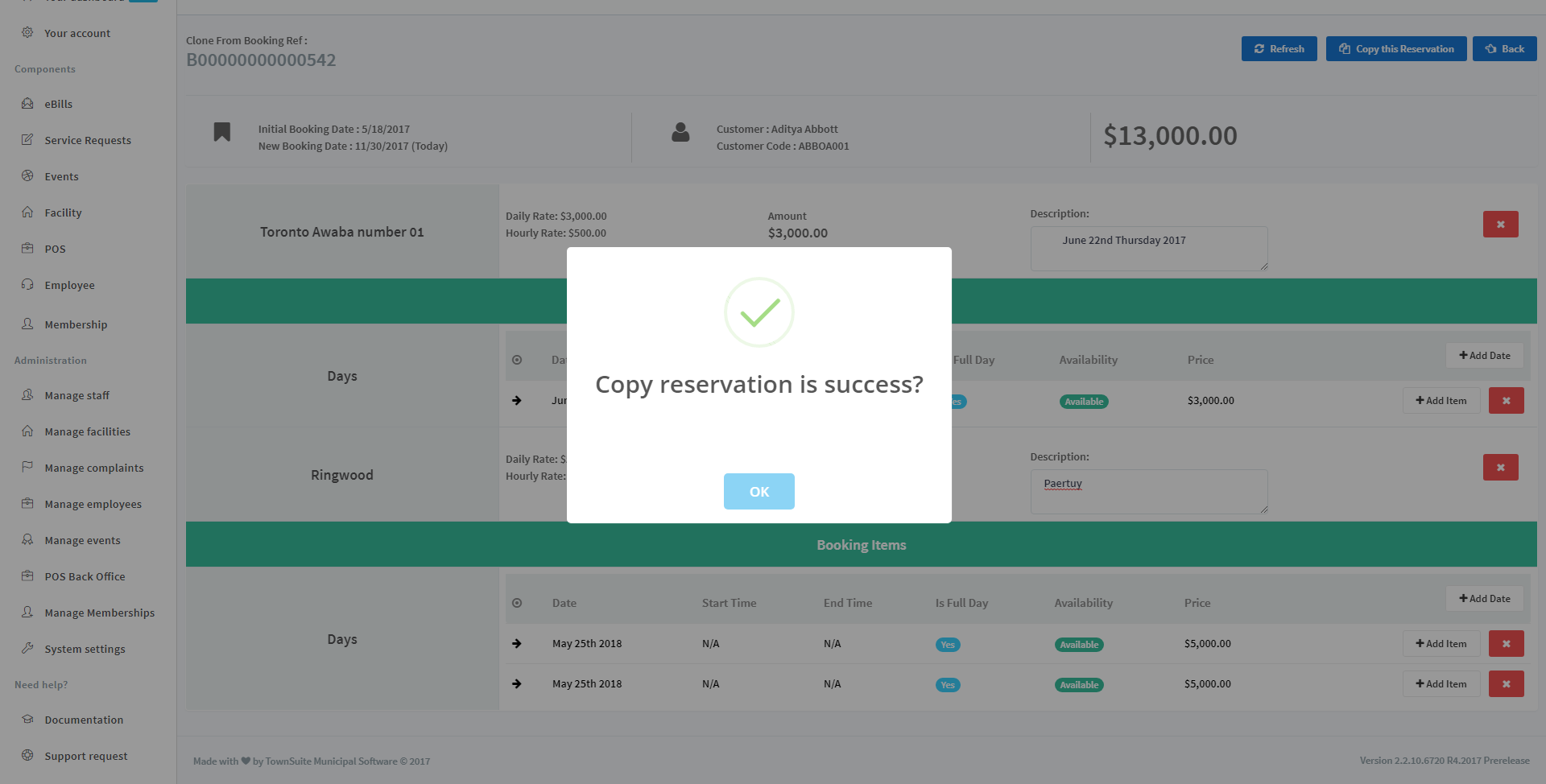Expand the second May 25th 2018 row arrow
The height and width of the screenshot is (784, 1546).
point(517,684)
